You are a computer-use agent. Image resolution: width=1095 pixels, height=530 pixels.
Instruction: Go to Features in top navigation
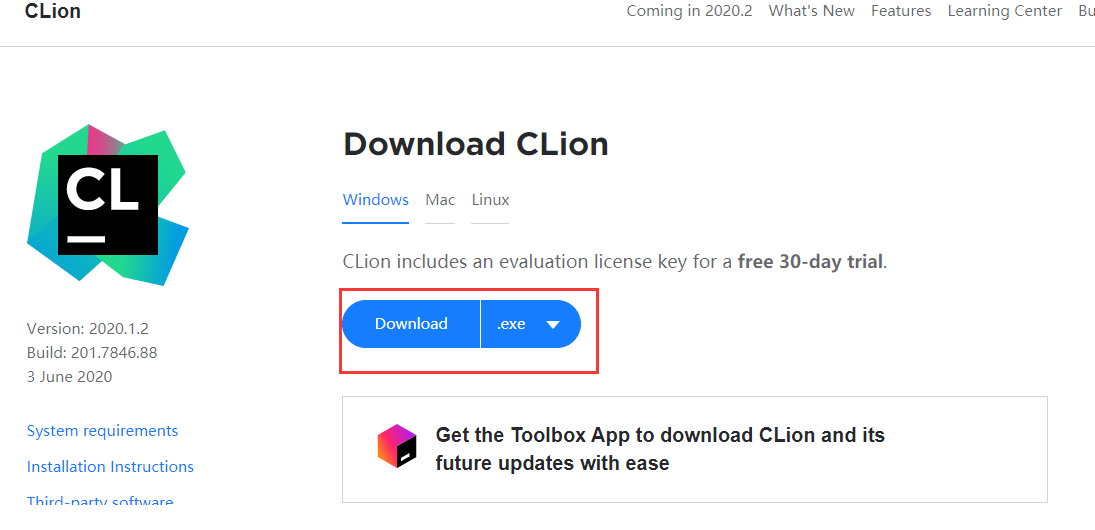[x=900, y=11]
